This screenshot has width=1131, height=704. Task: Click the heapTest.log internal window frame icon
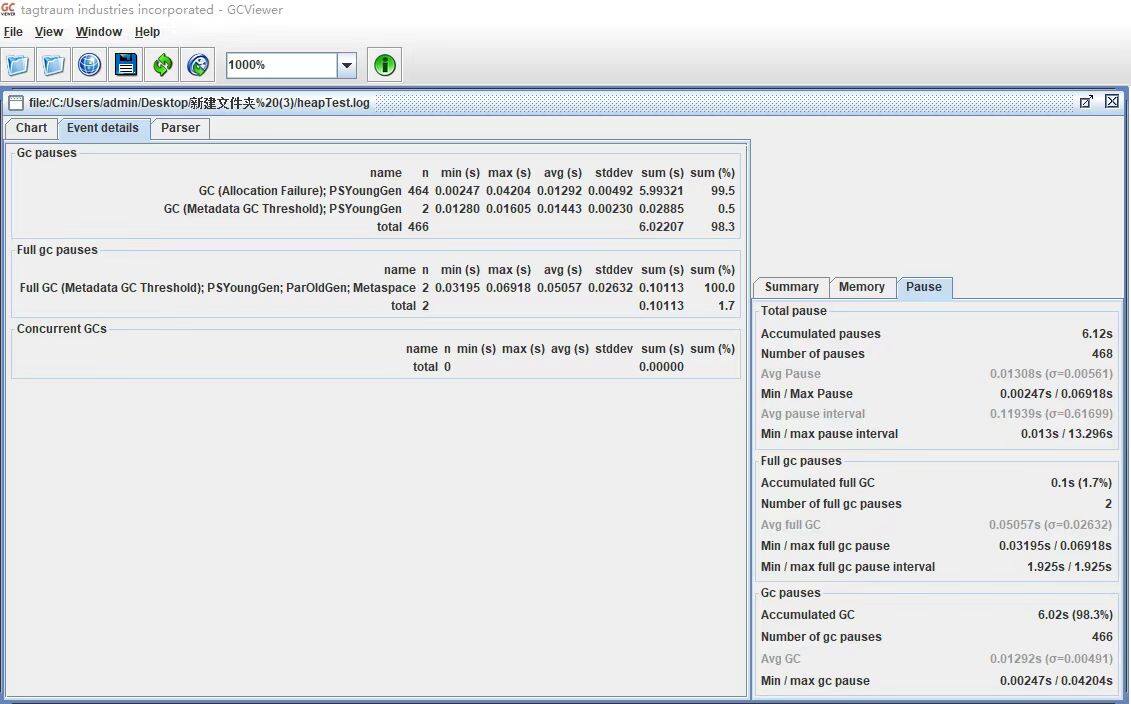pos(16,103)
